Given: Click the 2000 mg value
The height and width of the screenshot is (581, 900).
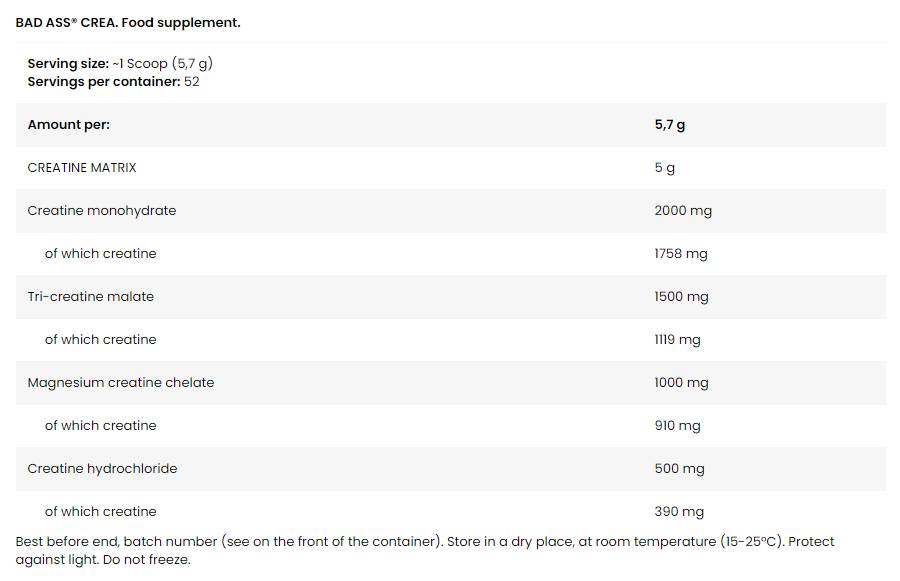Looking at the screenshot, I should (x=683, y=211).
